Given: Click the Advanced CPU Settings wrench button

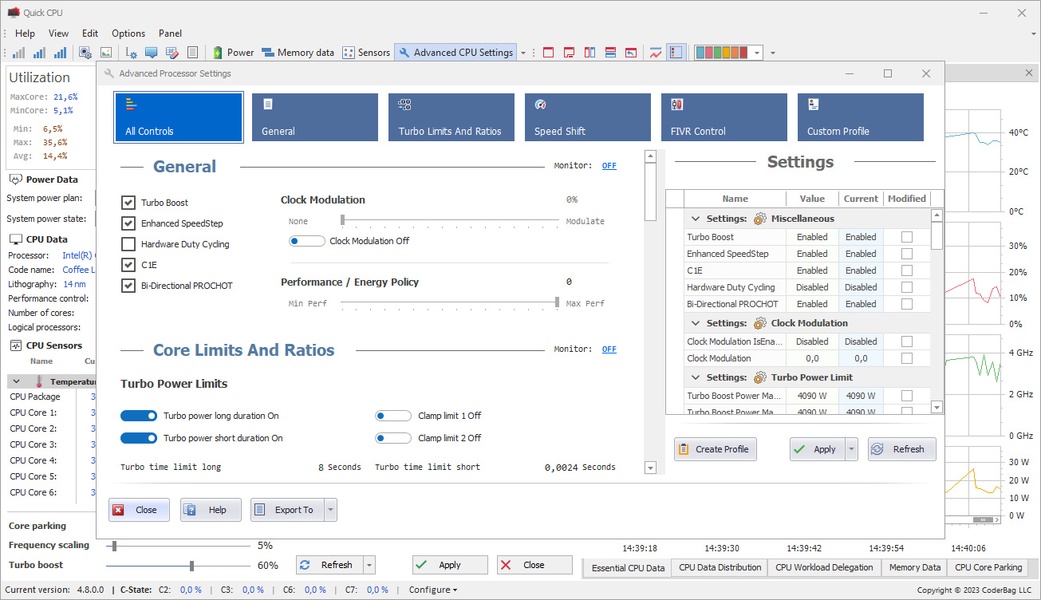Looking at the screenshot, I should (x=455, y=52).
